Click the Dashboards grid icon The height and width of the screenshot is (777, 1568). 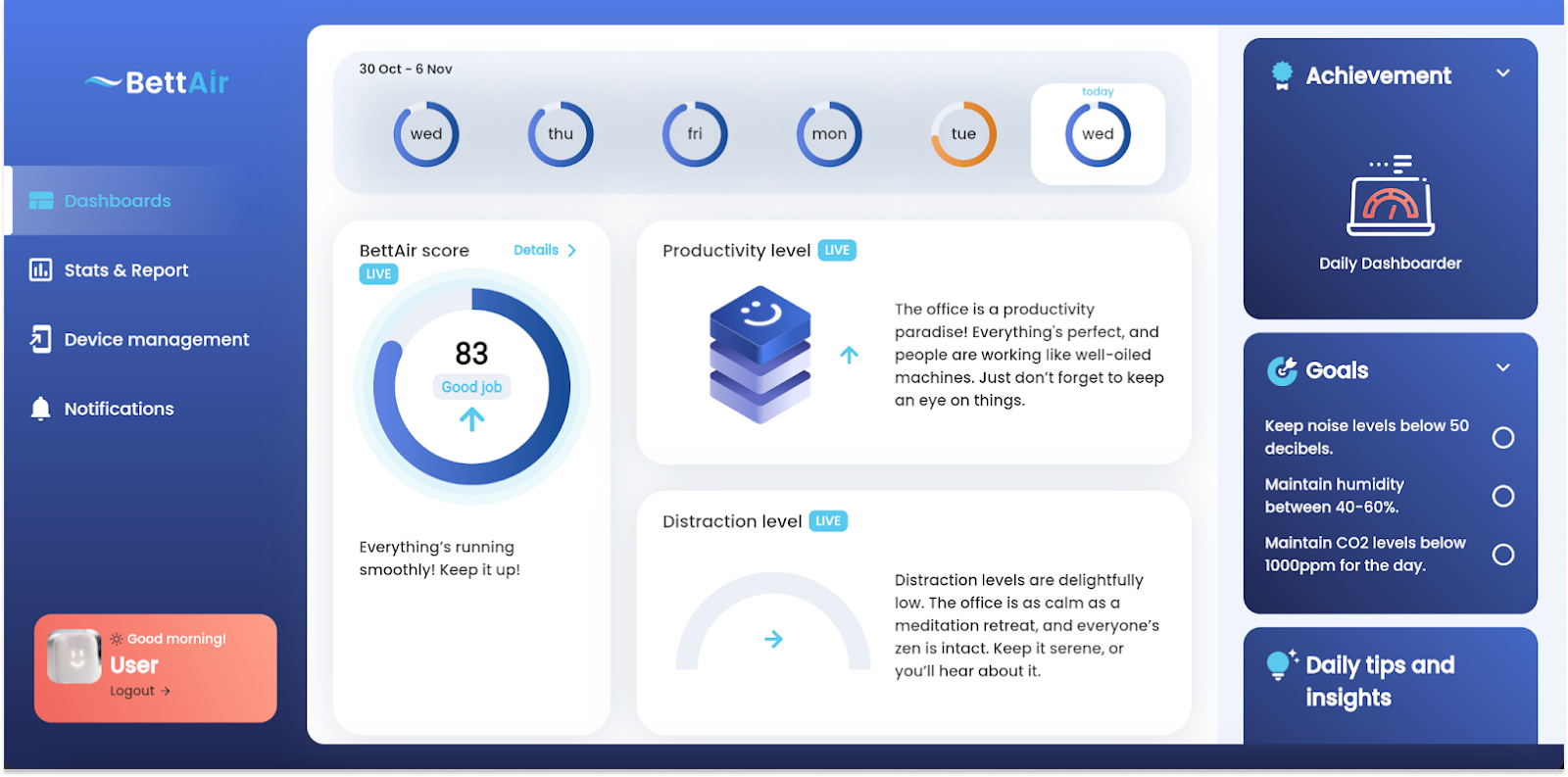coord(41,201)
